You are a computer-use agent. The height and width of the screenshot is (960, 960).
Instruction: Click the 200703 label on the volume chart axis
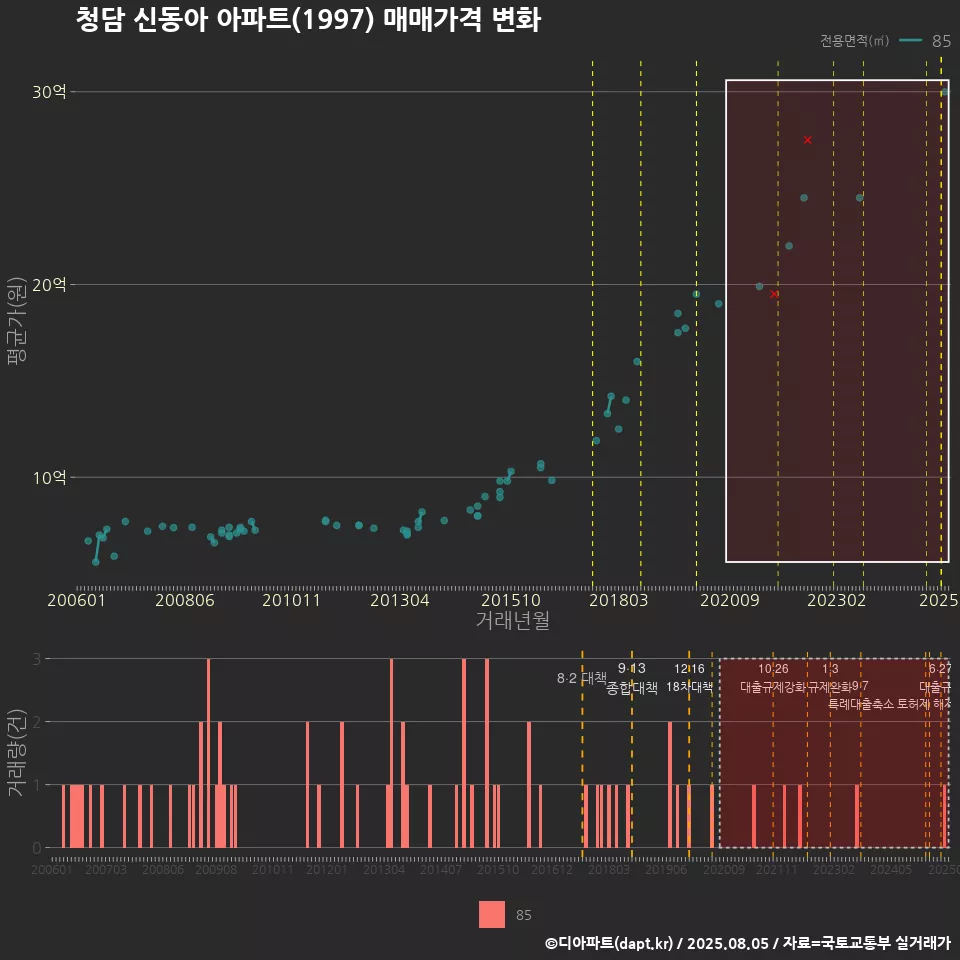[105, 869]
